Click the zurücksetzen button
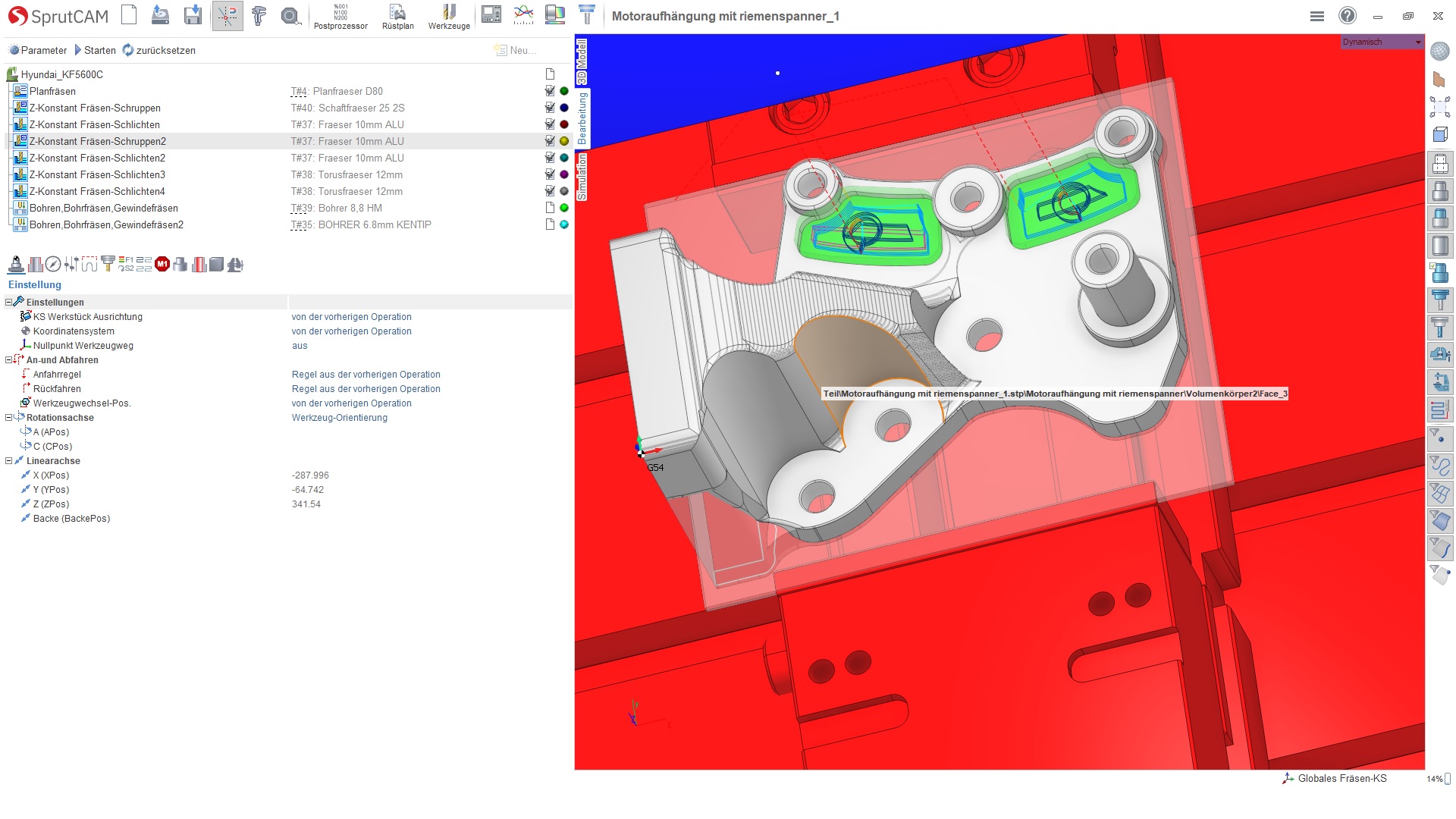 click(x=159, y=50)
